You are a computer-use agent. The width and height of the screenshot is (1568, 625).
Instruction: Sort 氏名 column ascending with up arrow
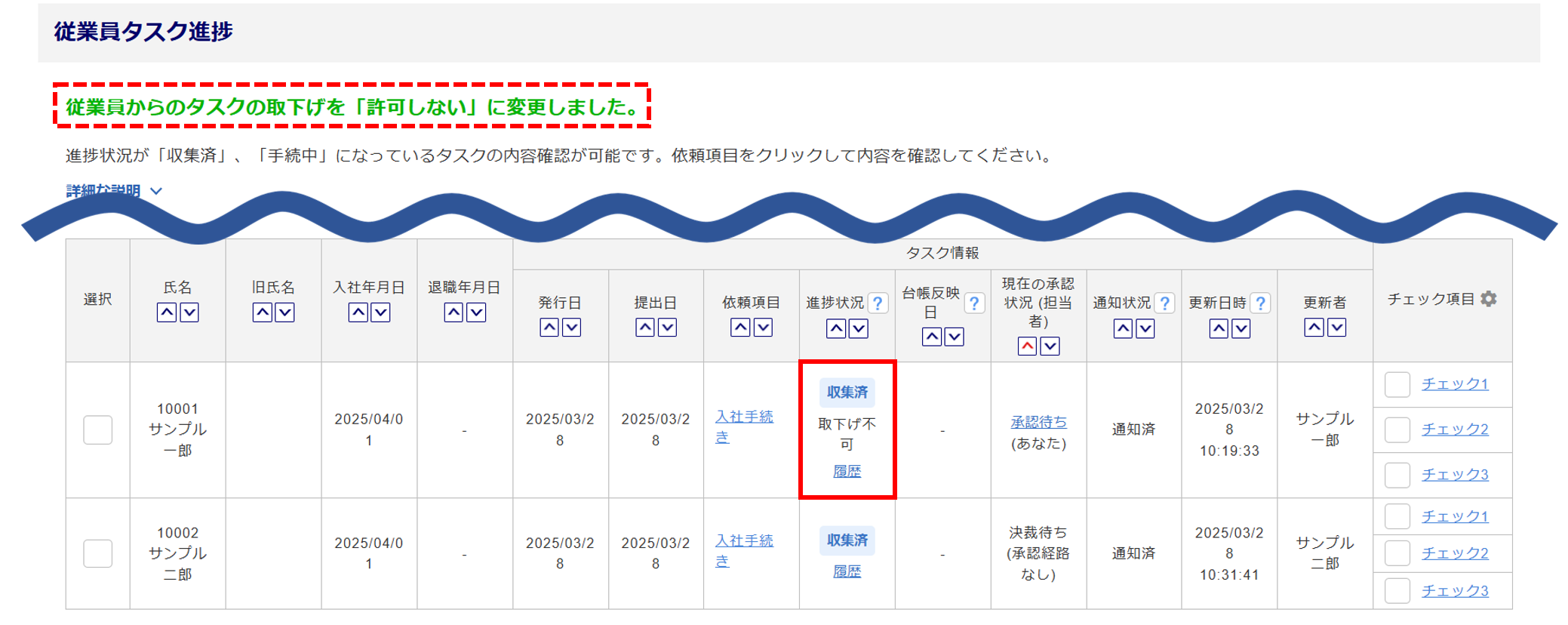[167, 312]
